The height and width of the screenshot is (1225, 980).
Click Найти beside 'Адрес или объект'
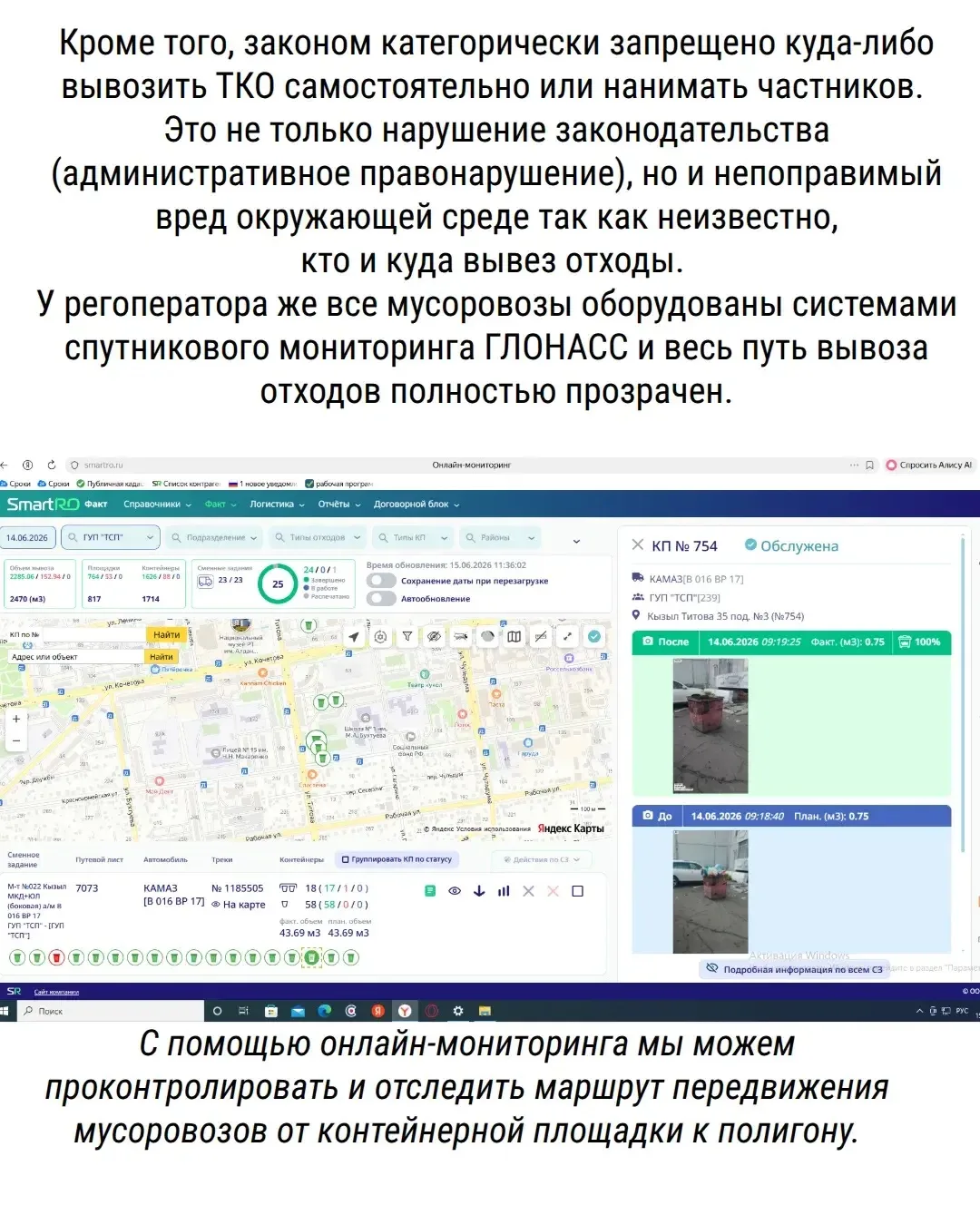coord(161,656)
